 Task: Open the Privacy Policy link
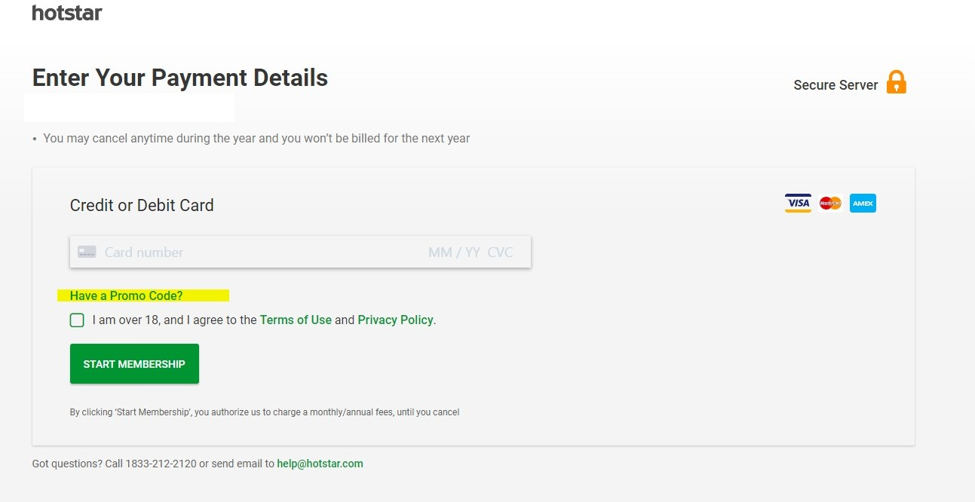click(395, 320)
